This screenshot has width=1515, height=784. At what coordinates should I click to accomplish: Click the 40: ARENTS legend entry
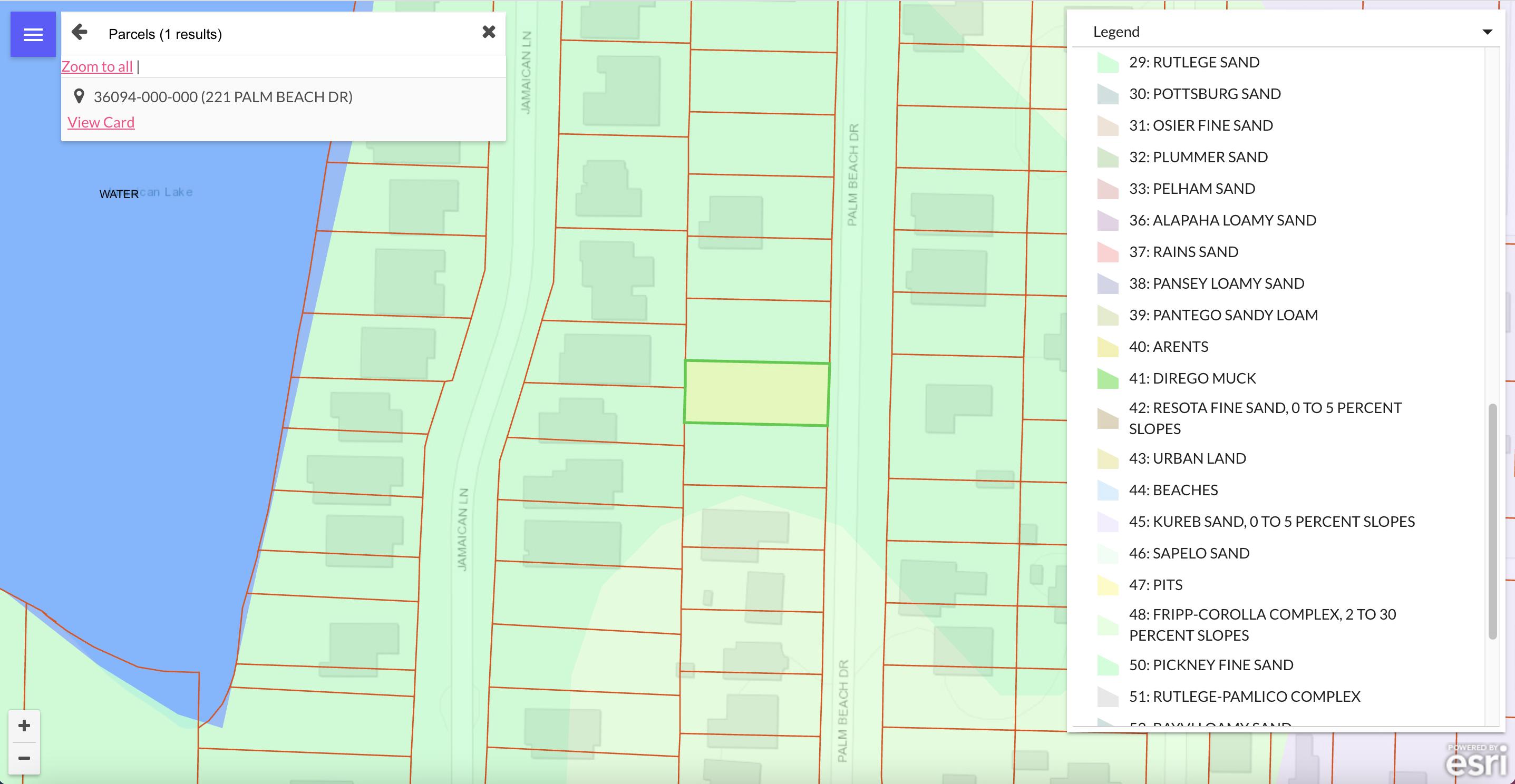click(1168, 347)
